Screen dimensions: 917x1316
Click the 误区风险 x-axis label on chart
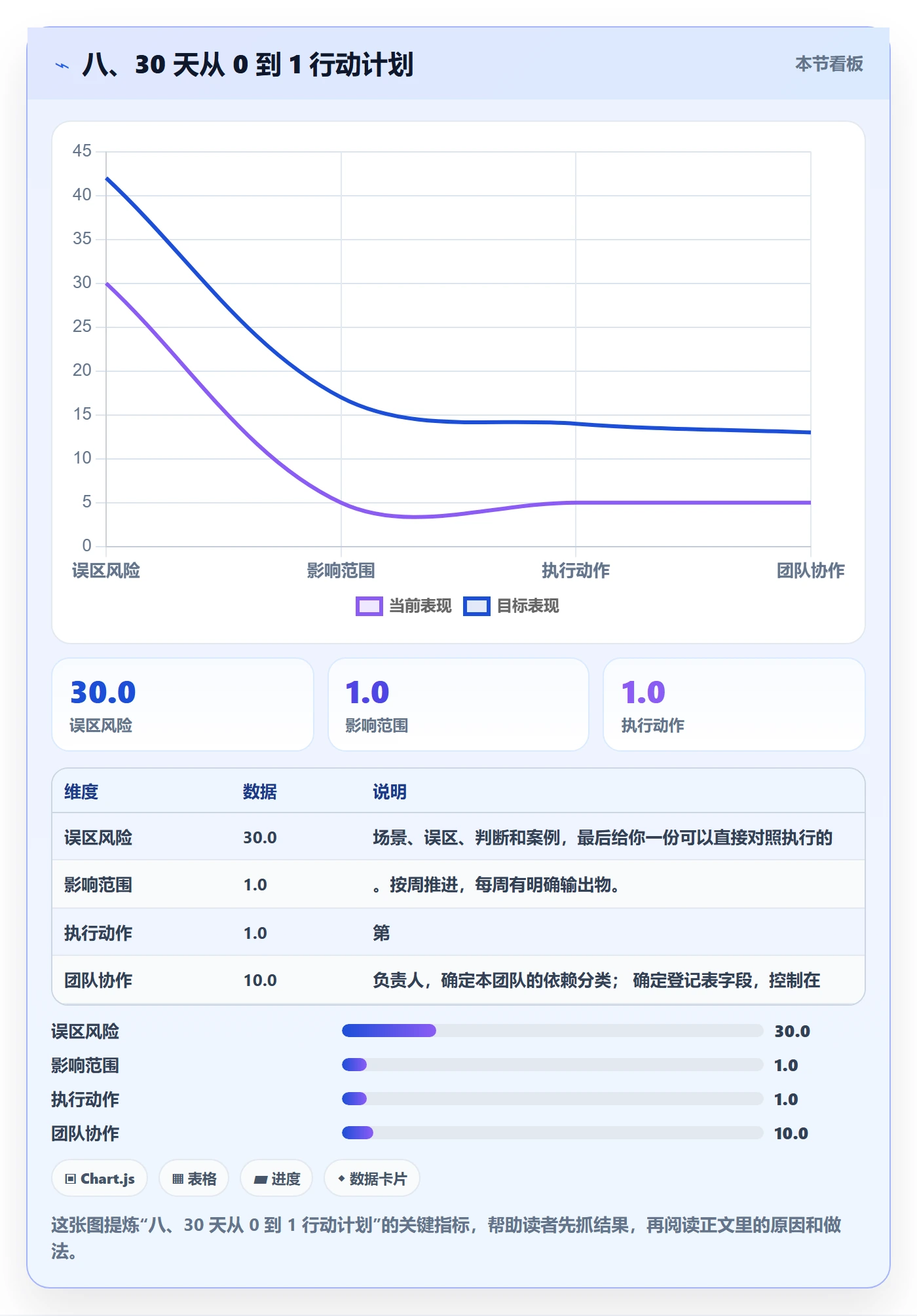tap(106, 570)
